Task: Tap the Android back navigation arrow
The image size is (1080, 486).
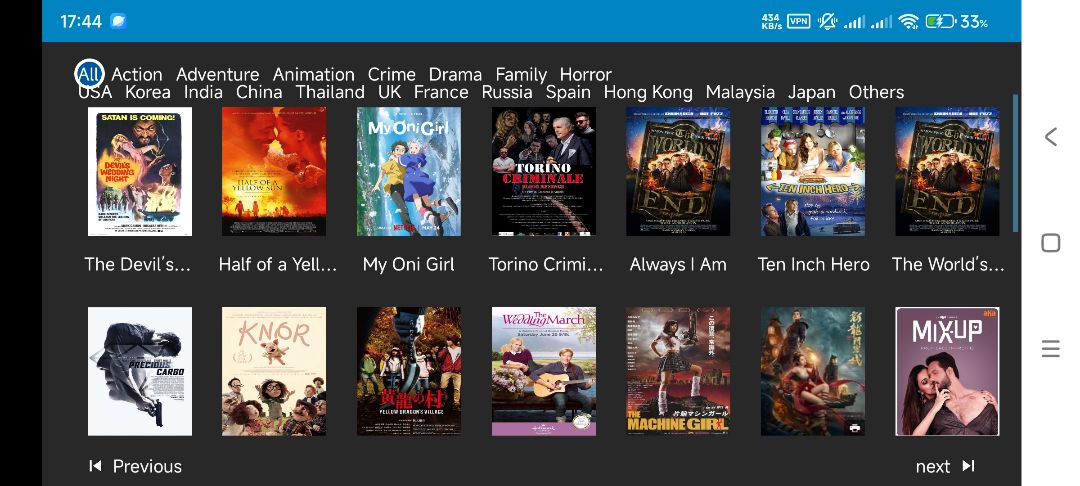Action: tap(1050, 137)
